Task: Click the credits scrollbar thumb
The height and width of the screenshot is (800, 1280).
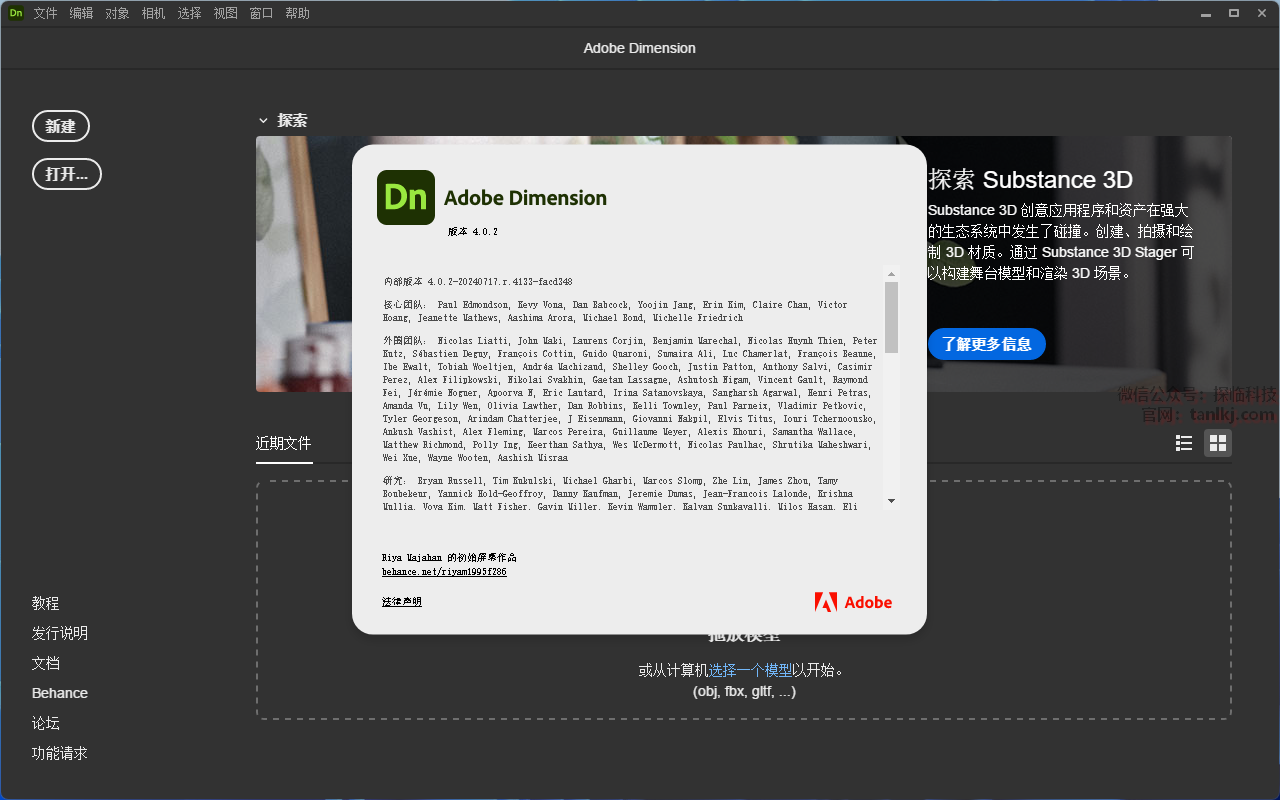Action: click(891, 317)
